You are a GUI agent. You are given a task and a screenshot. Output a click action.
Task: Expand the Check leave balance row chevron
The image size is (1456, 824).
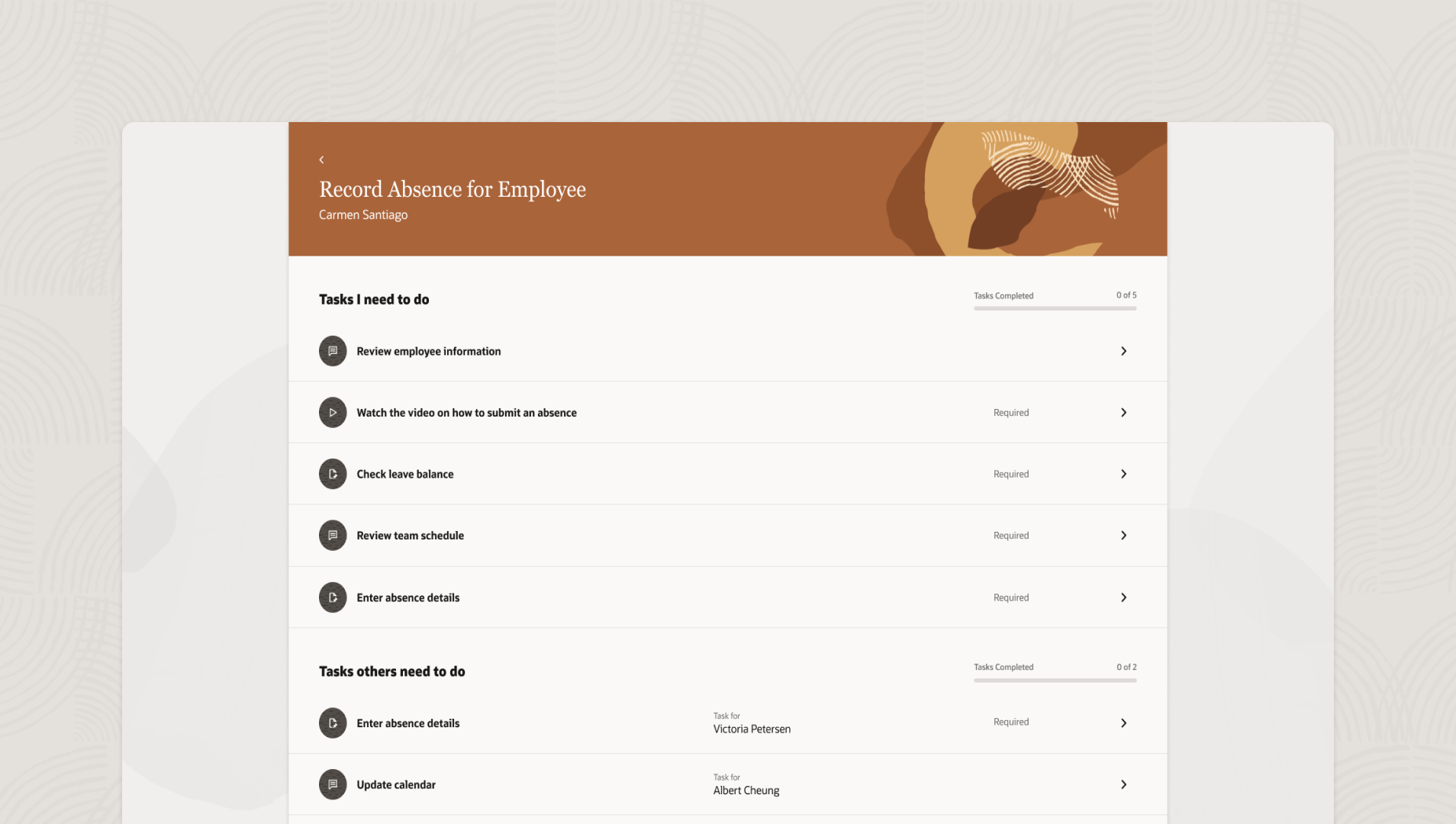[x=1123, y=474]
